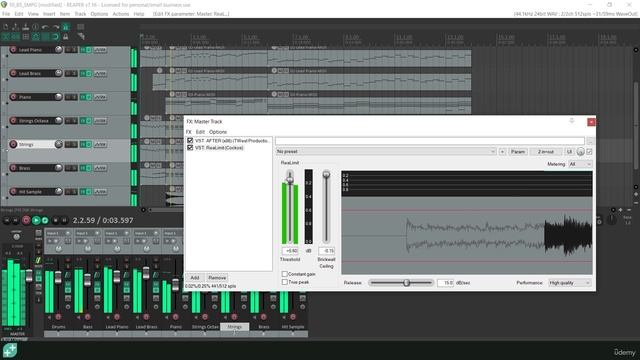This screenshot has height=360, width=640.
Task: Arm the Lead Piano track for recording
Action: pyautogui.click(x=13, y=50)
